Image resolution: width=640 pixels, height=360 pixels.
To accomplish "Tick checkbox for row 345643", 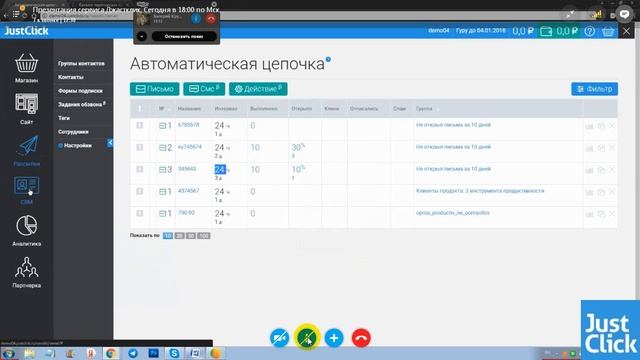I will coord(140,169).
